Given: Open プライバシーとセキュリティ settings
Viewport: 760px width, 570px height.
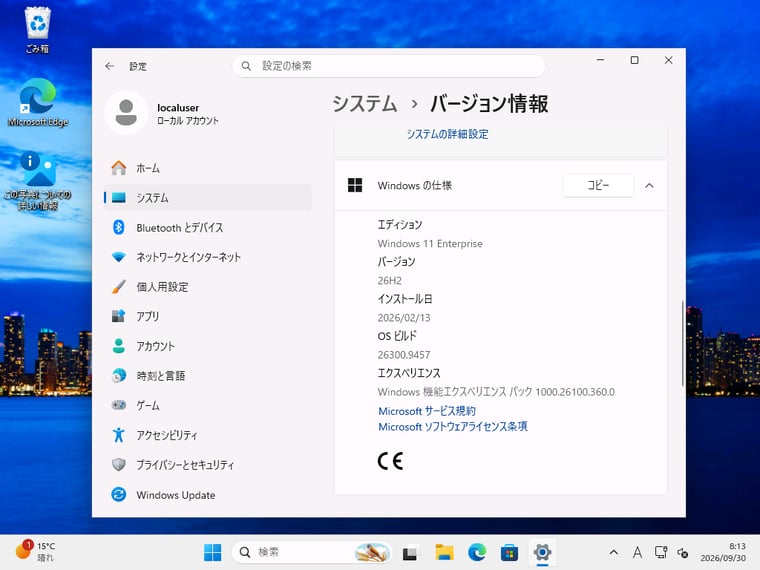Looking at the screenshot, I should click(208, 464).
